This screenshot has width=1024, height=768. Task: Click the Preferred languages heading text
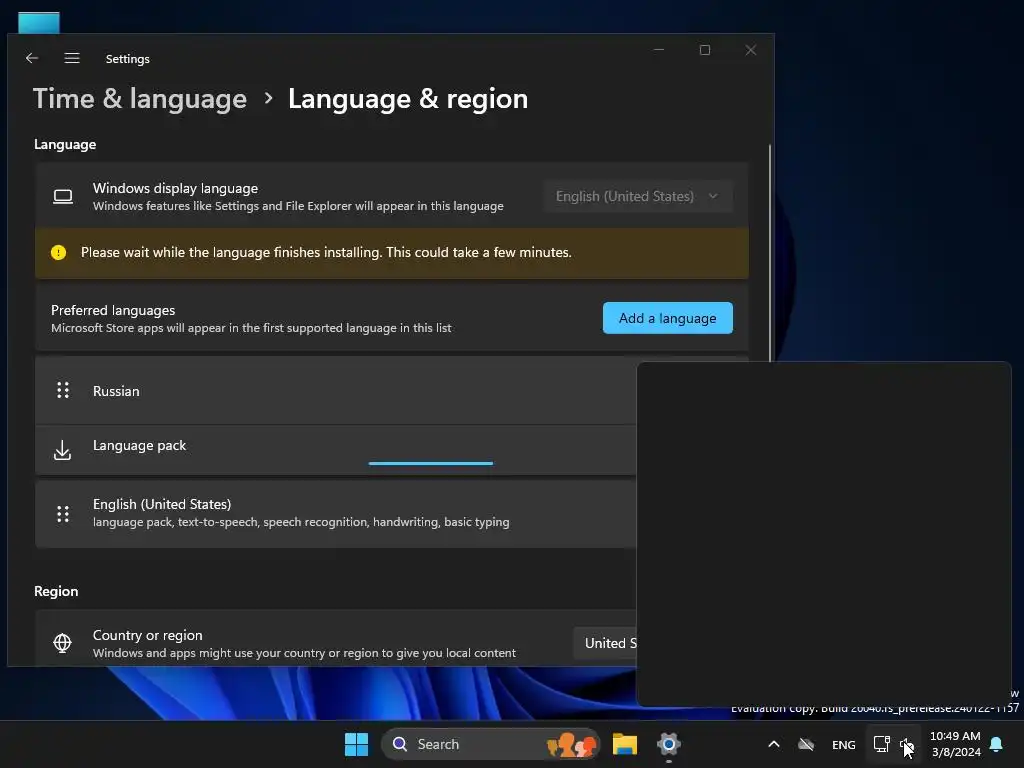113,310
